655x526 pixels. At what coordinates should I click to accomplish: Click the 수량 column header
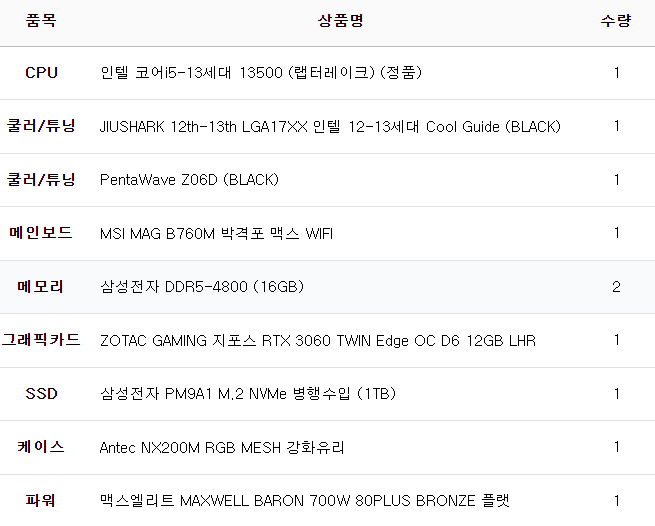coord(616,21)
